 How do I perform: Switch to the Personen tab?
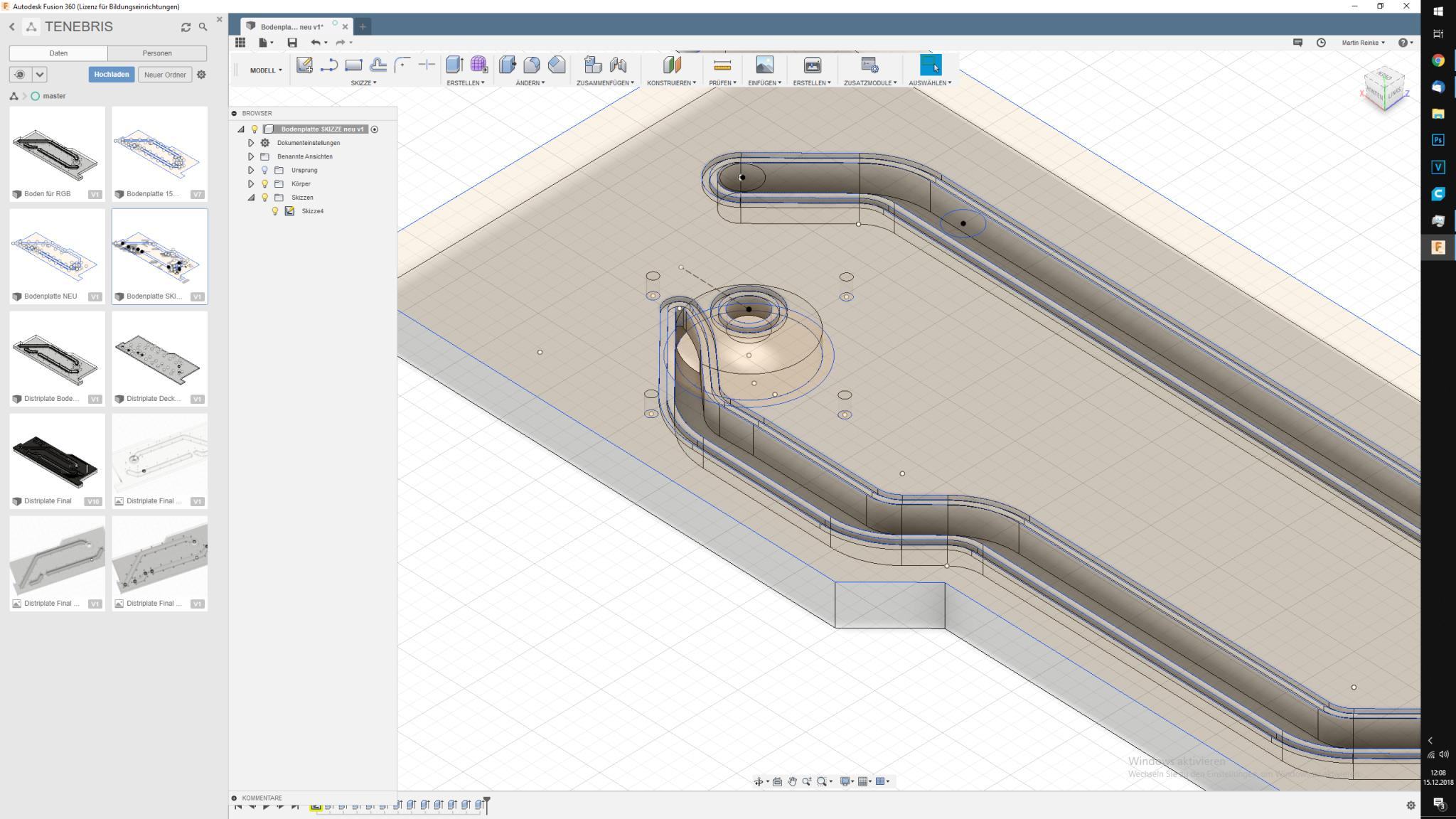tap(157, 53)
